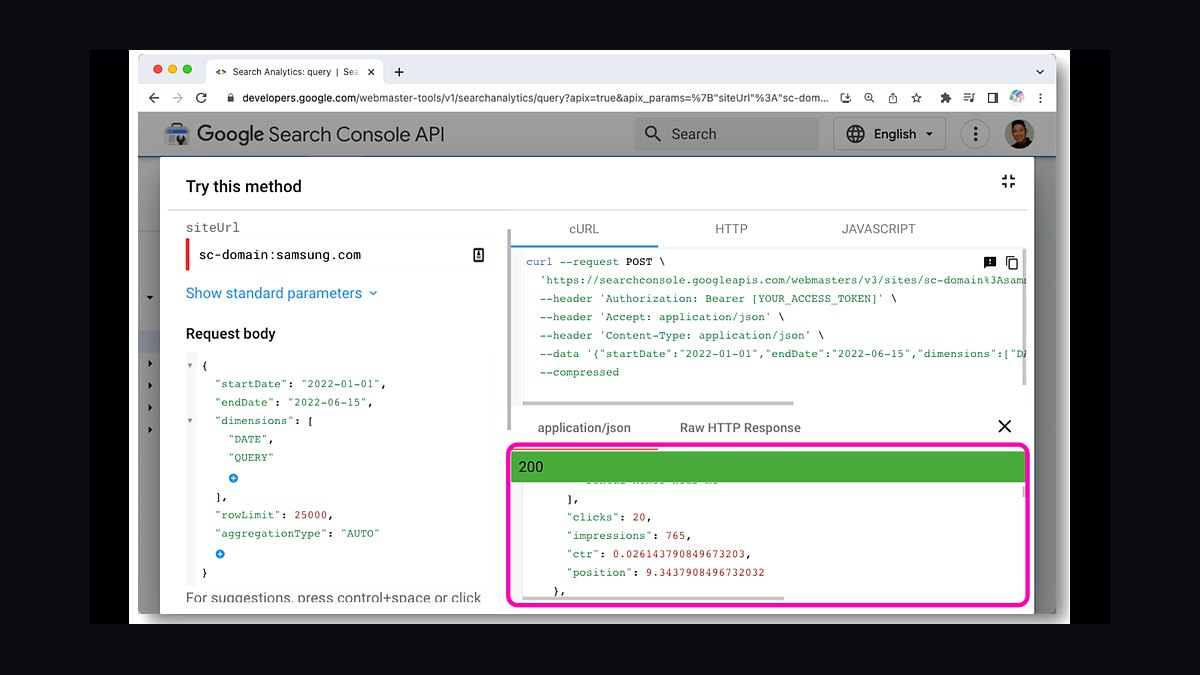Click the Authorization Bearer header line

(717, 299)
